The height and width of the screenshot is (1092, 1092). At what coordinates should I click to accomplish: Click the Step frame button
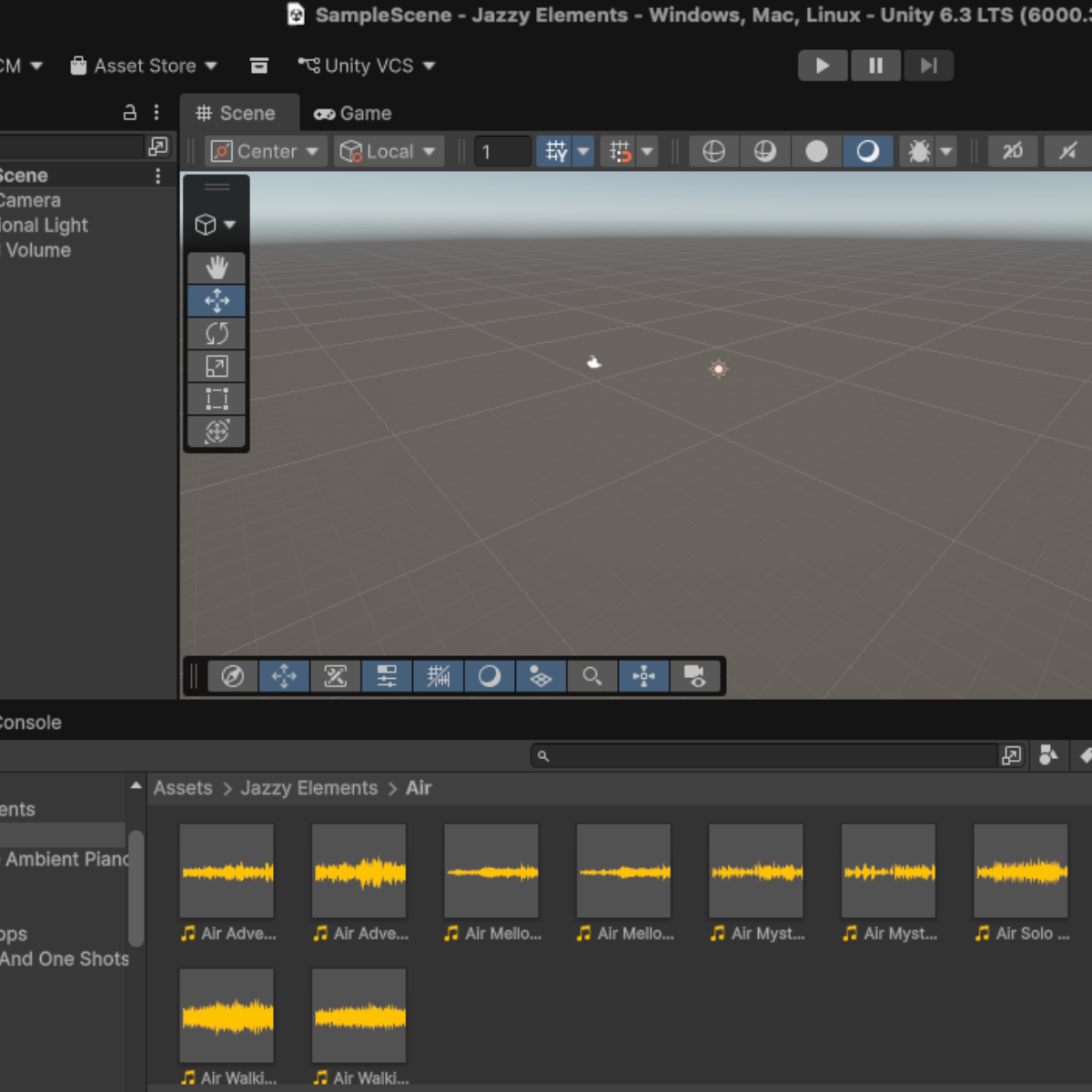pos(927,66)
